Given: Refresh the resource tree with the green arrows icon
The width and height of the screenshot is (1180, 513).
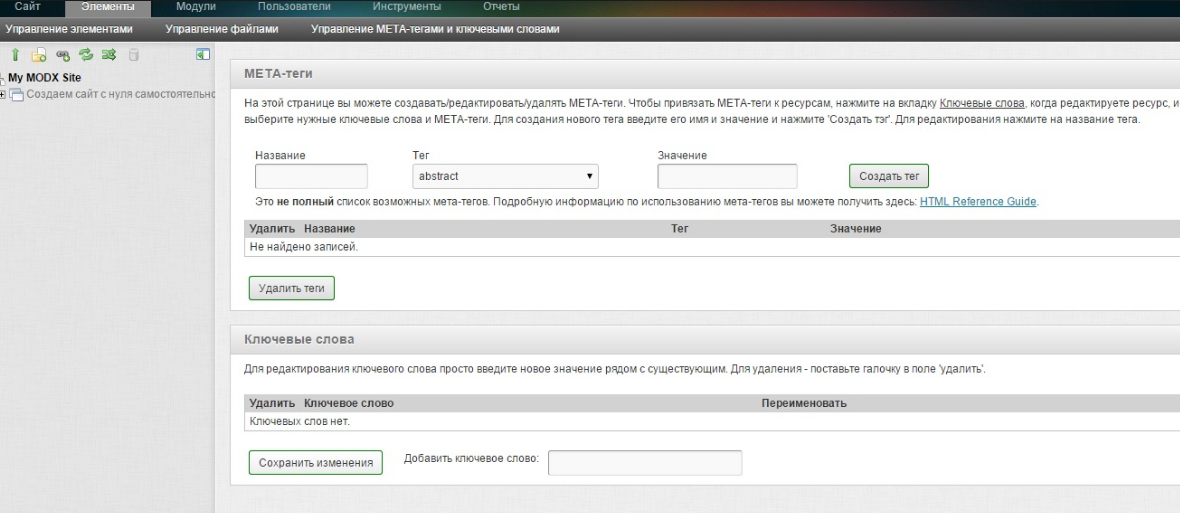Looking at the screenshot, I should tap(86, 56).
